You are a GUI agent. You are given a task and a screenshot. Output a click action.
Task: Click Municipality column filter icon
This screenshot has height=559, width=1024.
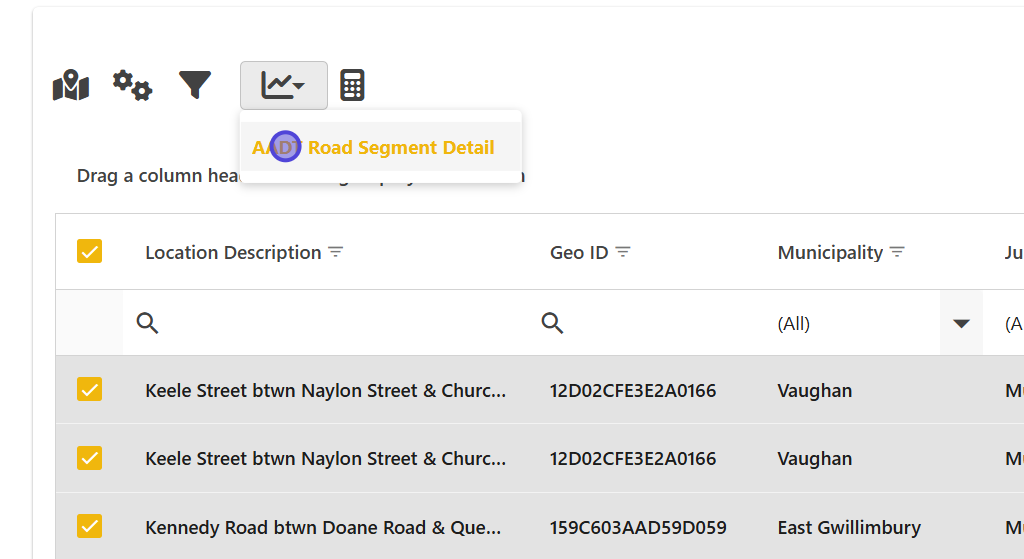click(897, 252)
